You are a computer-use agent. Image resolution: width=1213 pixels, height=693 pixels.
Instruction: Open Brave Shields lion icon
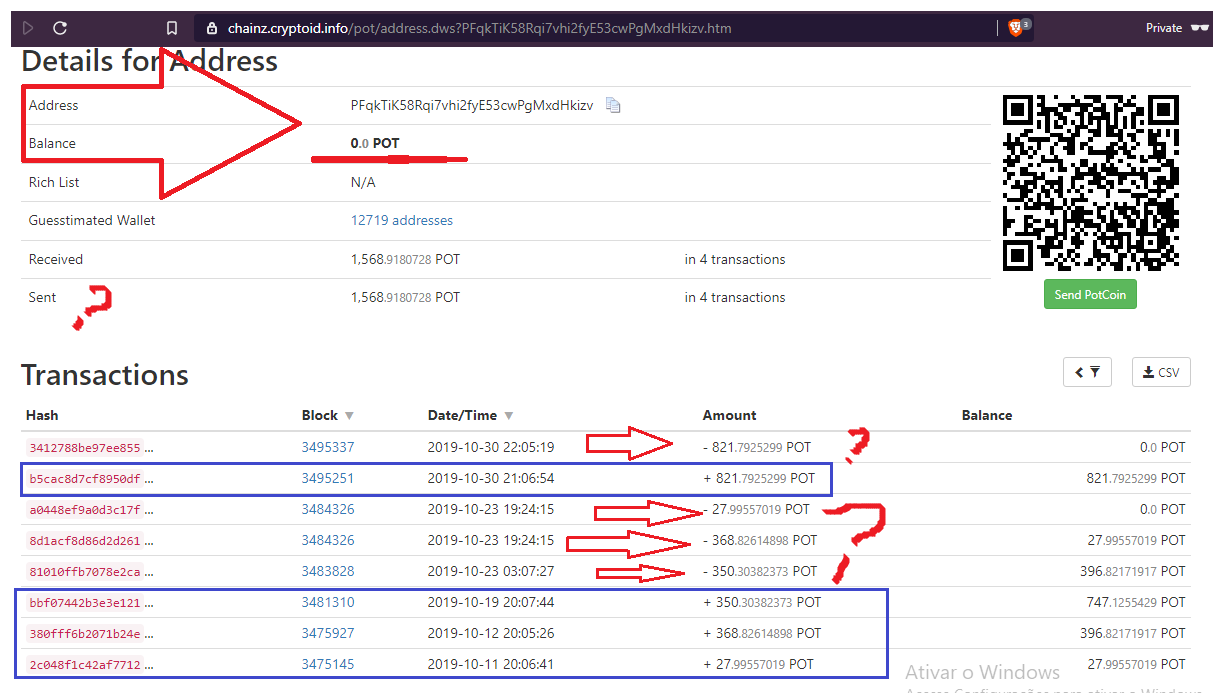[1016, 27]
